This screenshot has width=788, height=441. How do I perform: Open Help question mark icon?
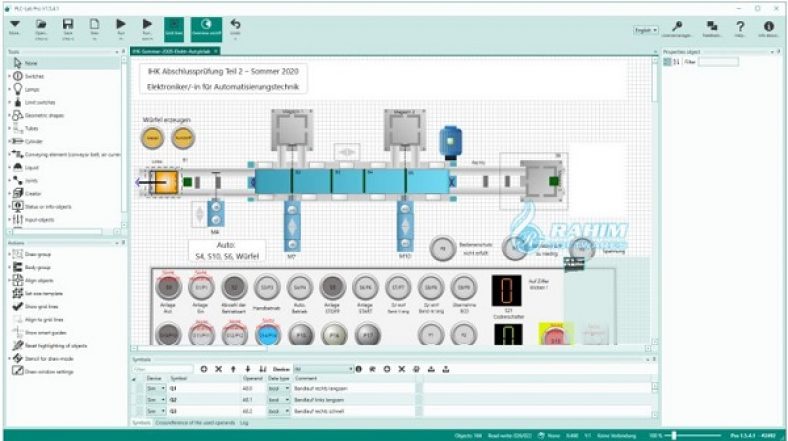740,26
